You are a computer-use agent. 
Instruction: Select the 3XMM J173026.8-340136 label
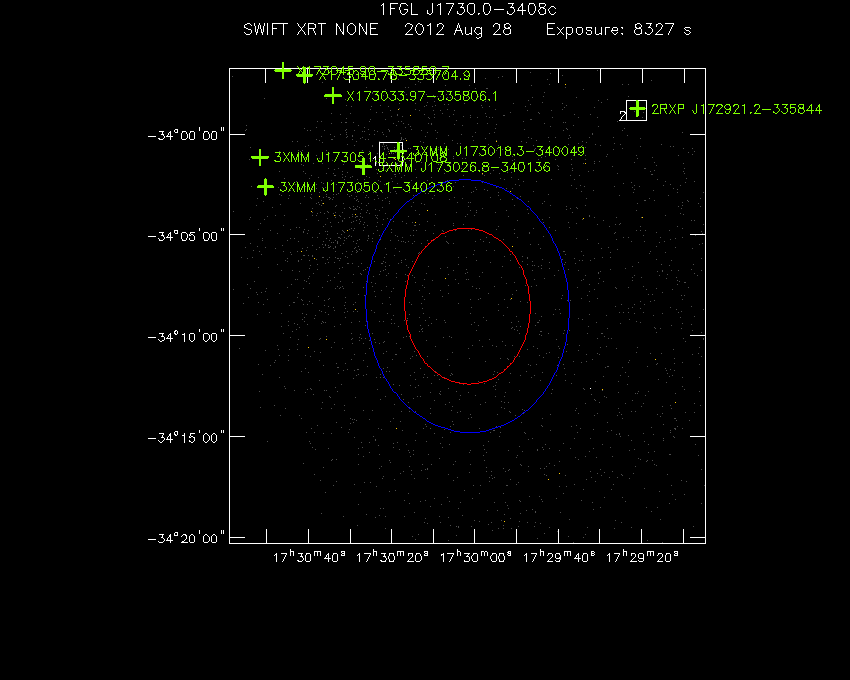(x=464, y=167)
